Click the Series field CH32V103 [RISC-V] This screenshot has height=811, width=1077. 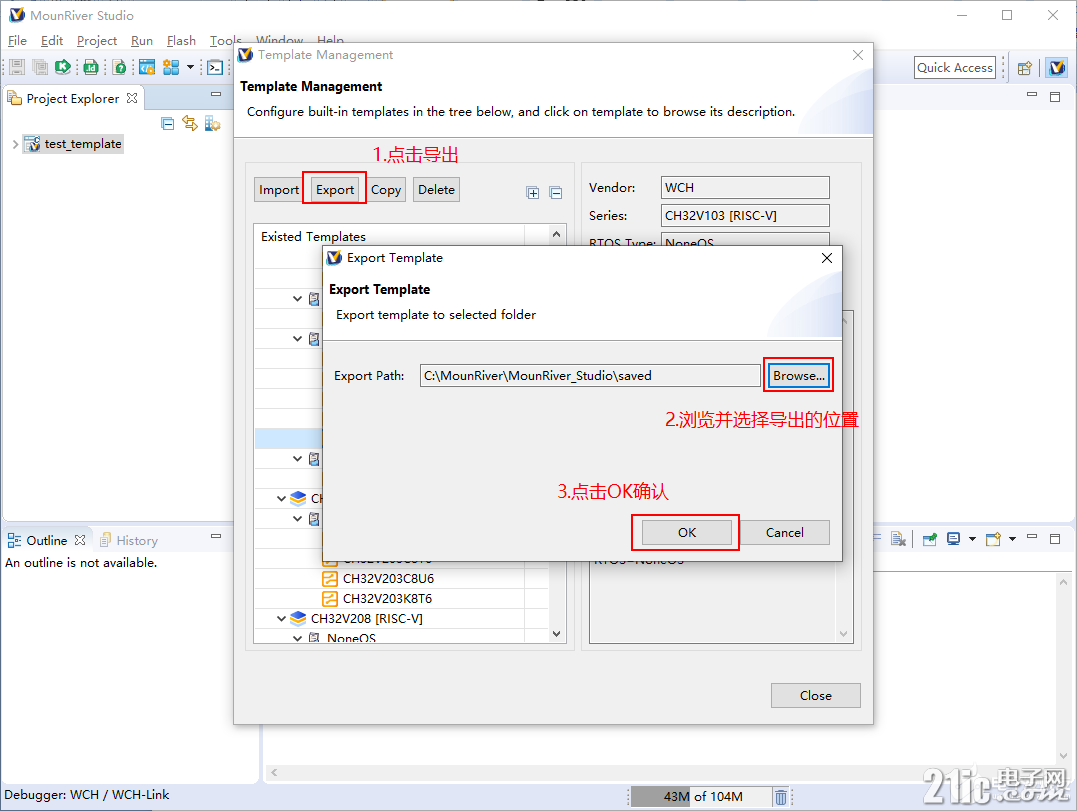745,216
